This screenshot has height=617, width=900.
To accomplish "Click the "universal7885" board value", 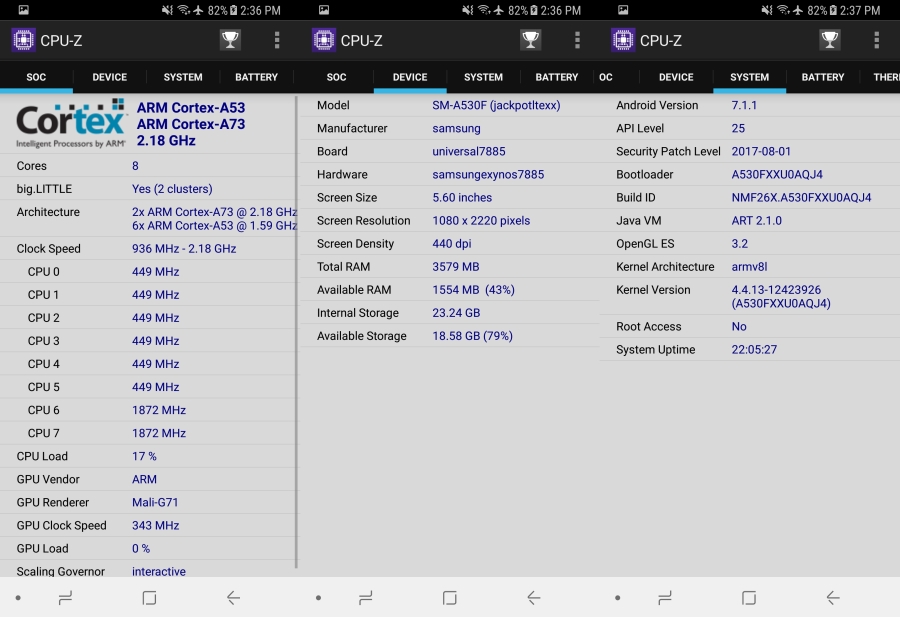I will tap(469, 151).
